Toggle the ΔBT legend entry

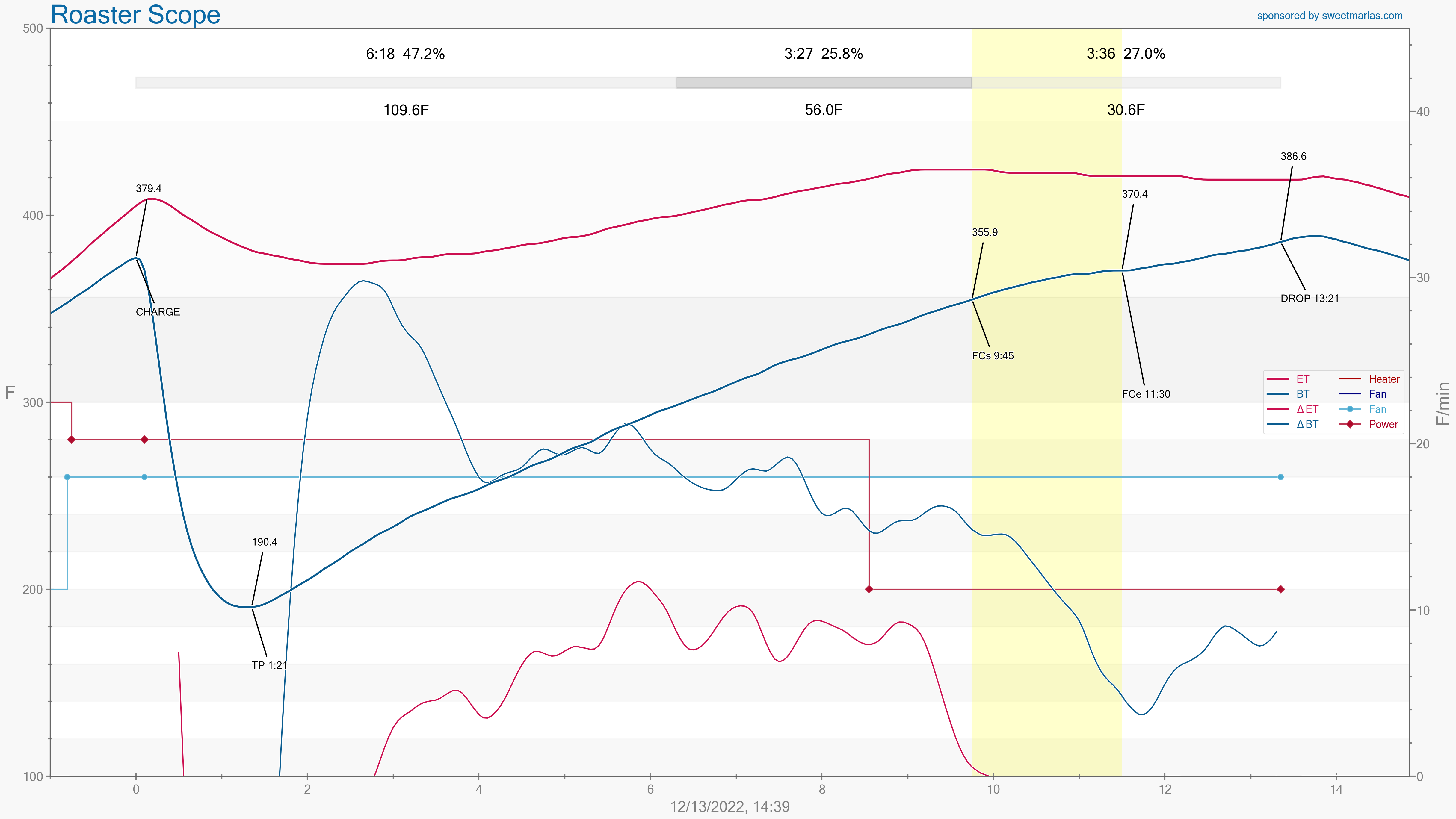[1307, 425]
